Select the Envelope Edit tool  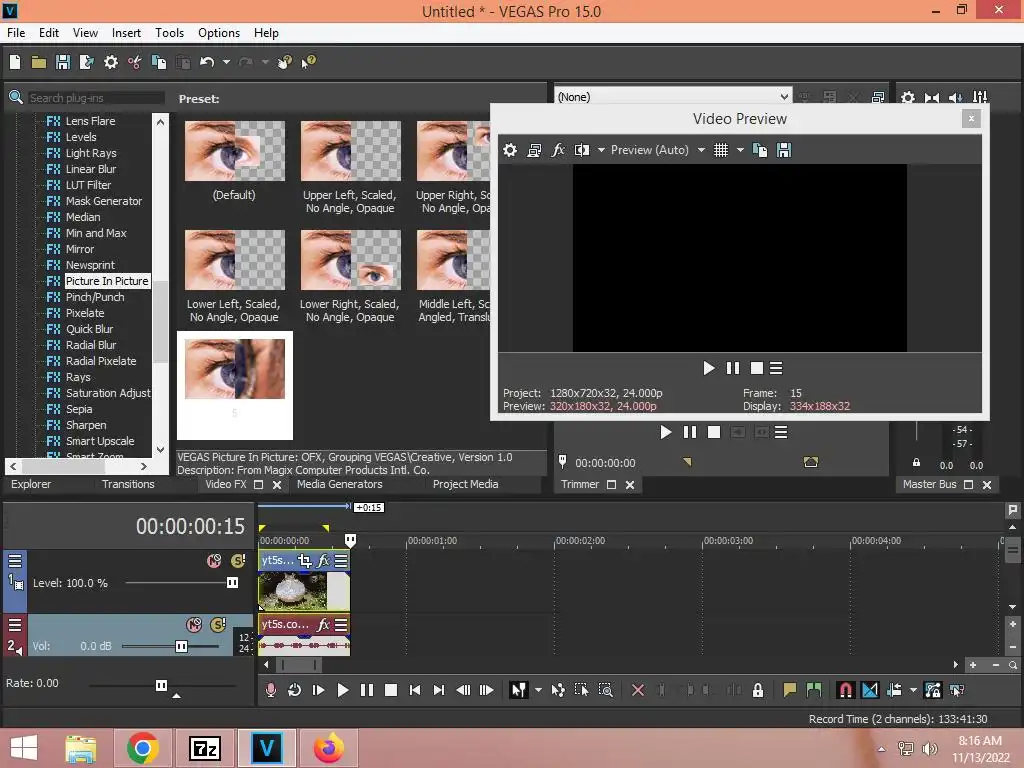point(558,690)
